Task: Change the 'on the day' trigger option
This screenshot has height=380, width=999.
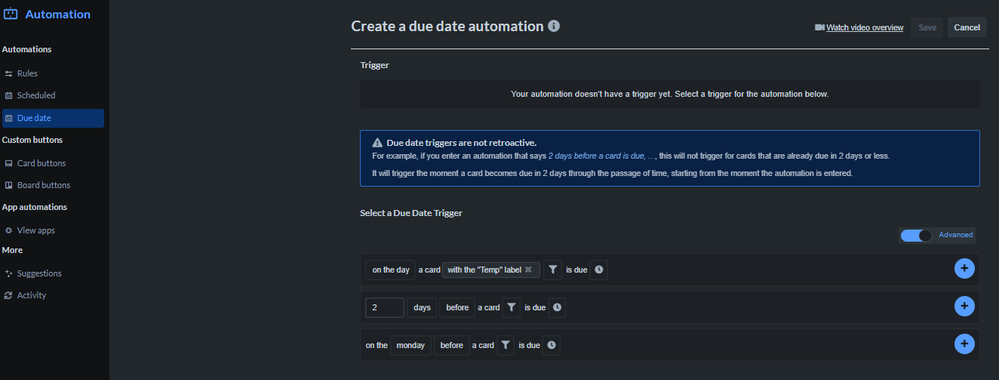Action: [391, 270]
